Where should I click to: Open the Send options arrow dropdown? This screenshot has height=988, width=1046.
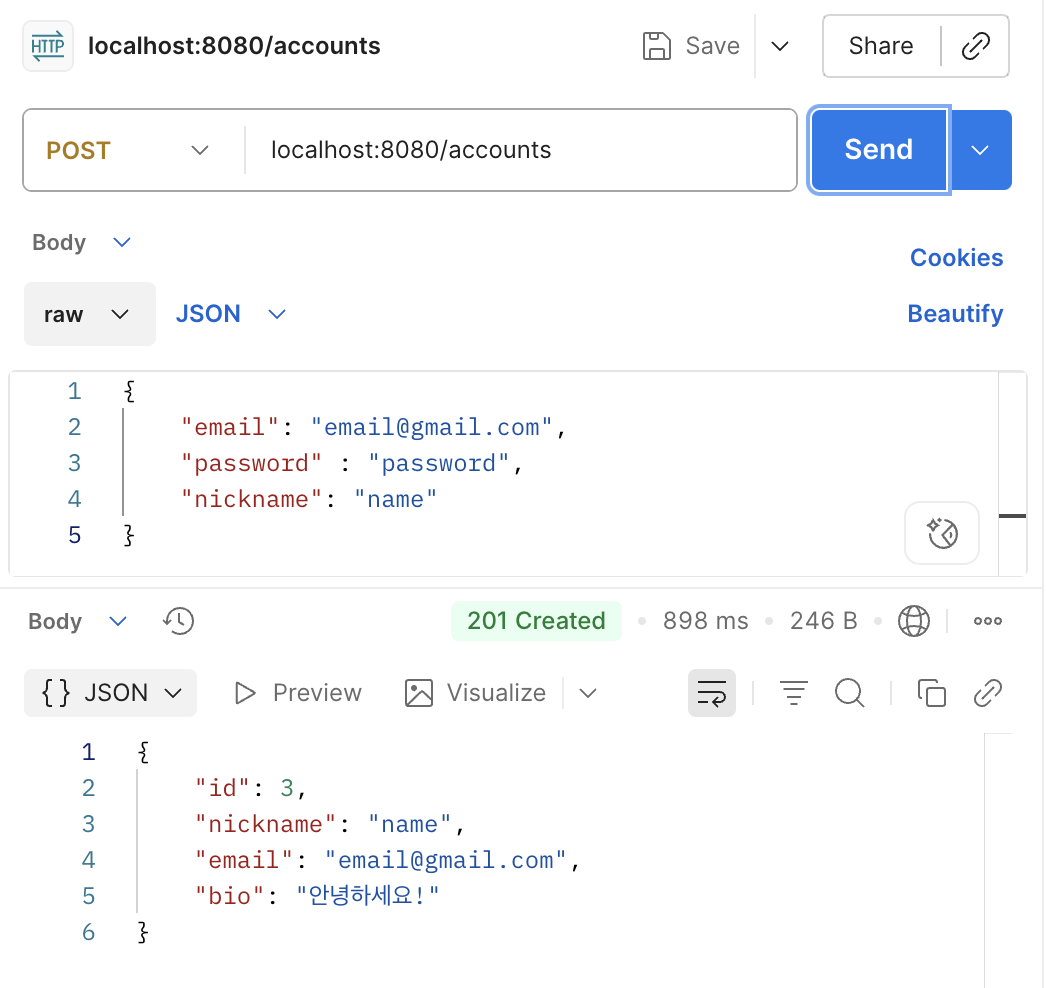[979, 149]
